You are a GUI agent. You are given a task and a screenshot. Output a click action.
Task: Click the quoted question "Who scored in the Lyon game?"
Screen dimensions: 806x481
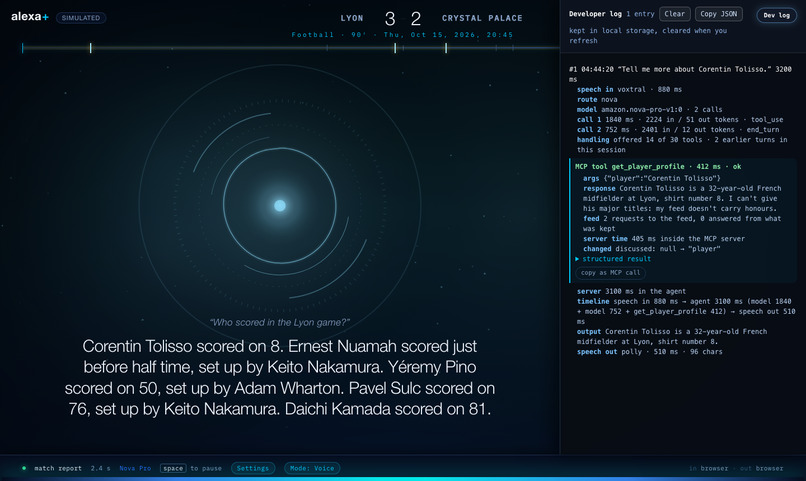click(280, 322)
